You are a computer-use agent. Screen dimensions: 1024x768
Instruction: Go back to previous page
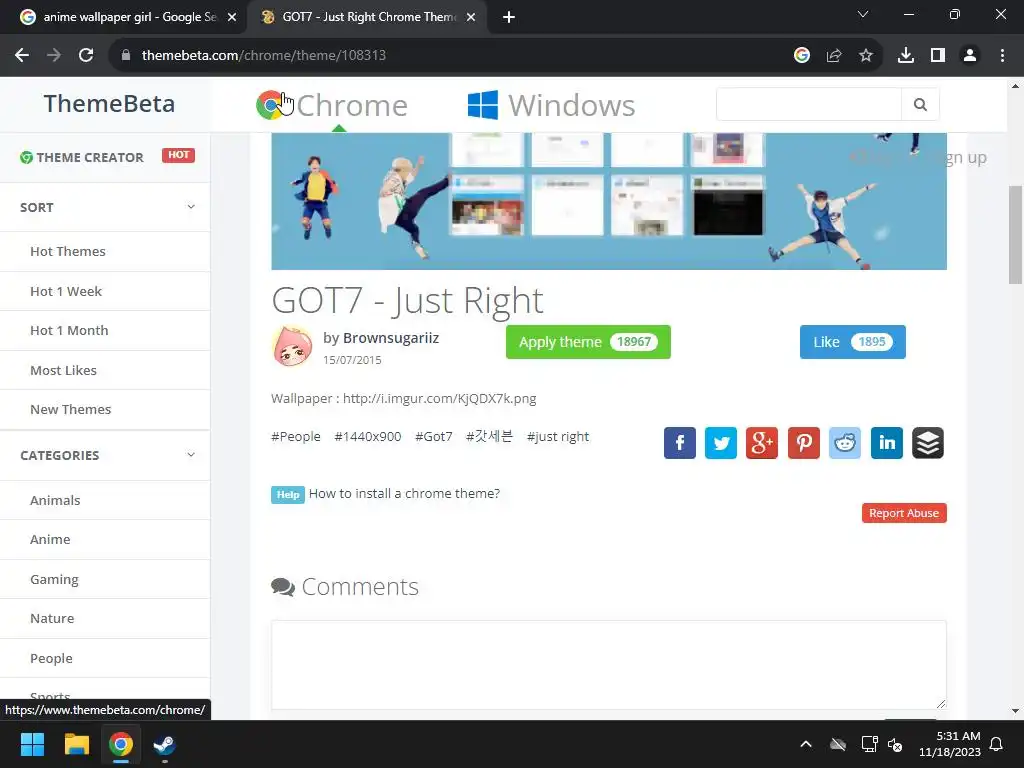click(x=22, y=56)
